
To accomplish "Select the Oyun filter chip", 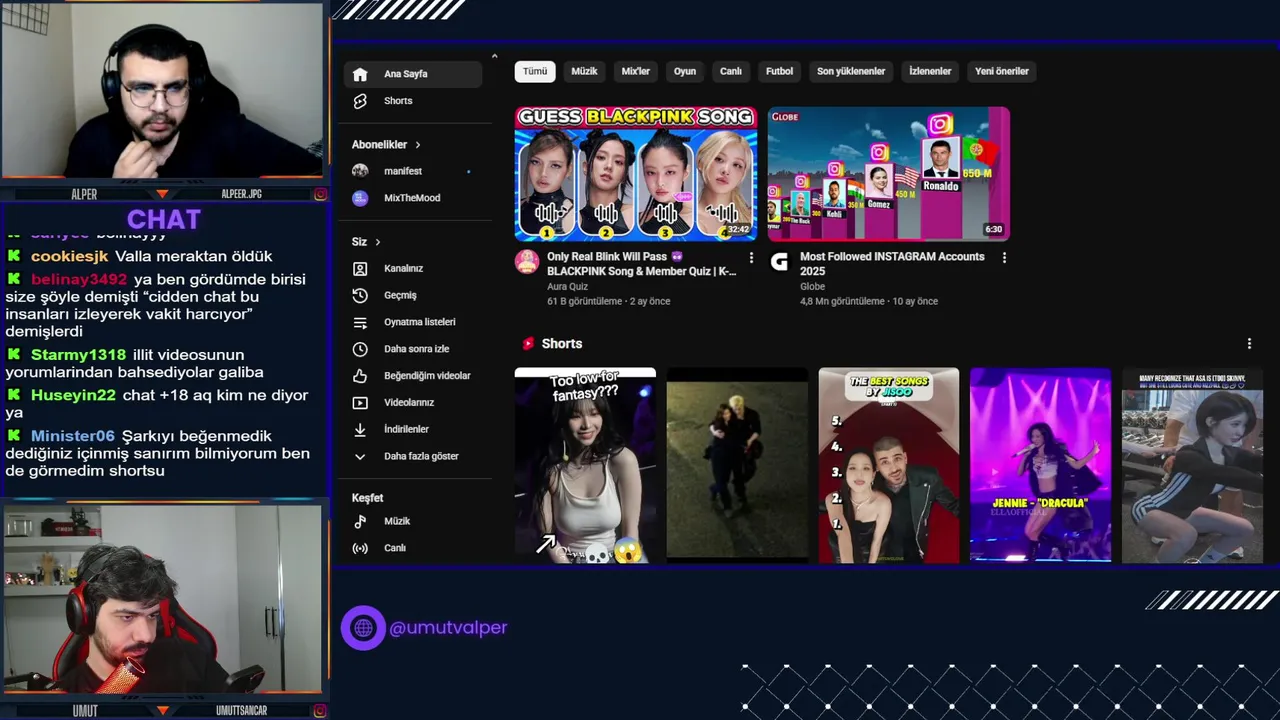I will point(685,71).
